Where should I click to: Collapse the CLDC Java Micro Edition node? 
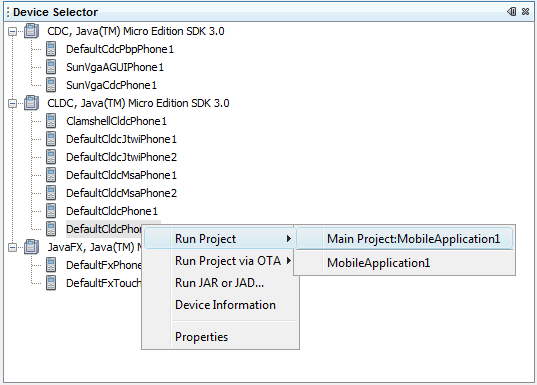coord(12,104)
